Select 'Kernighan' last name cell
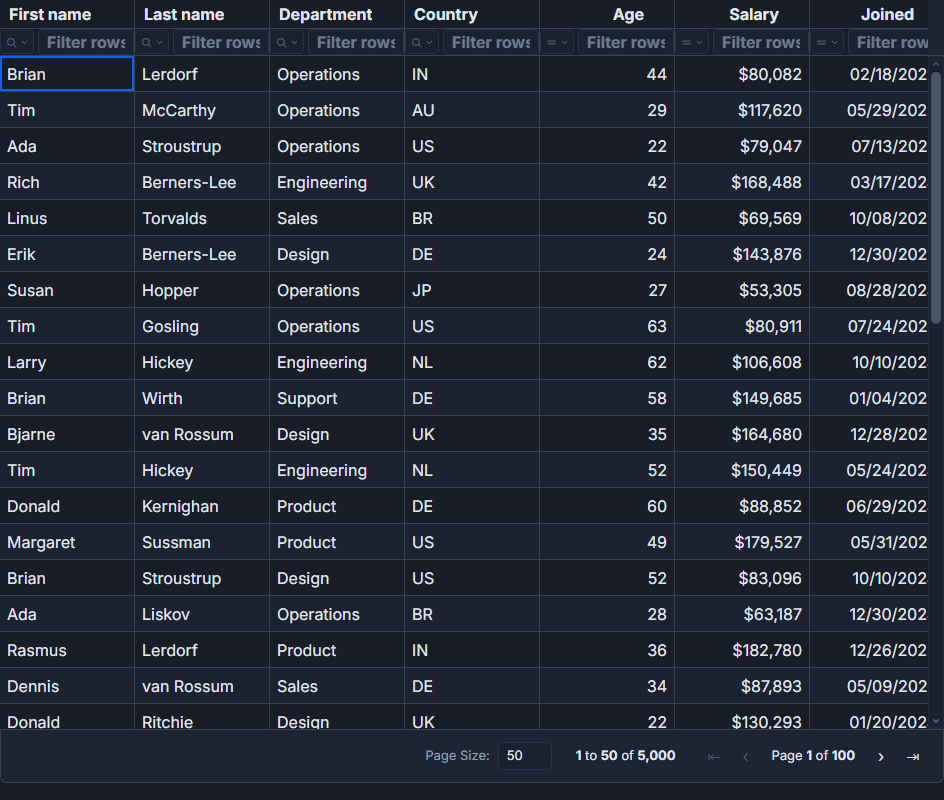The width and height of the screenshot is (944, 800). click(202, 506)
